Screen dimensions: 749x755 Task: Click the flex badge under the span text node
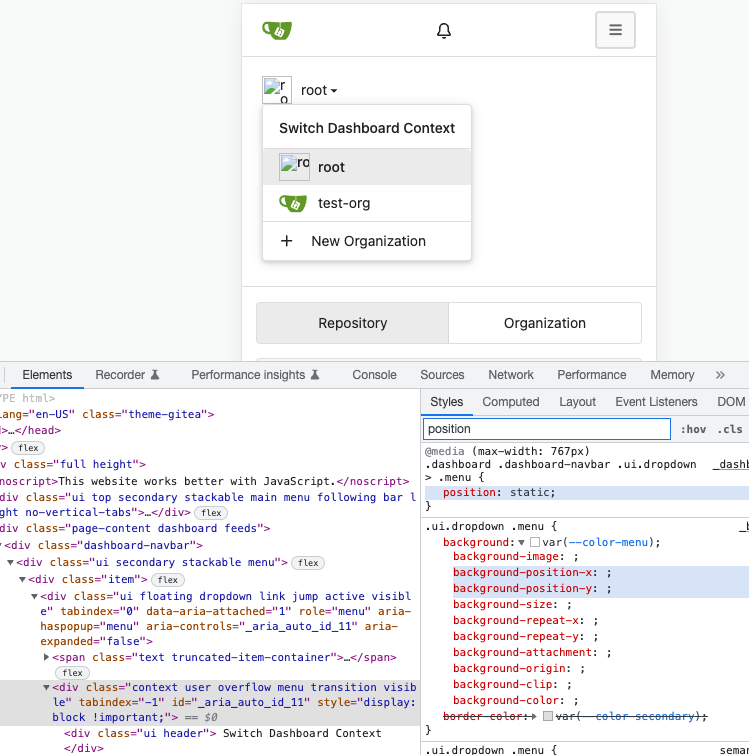tap(72, 673)
